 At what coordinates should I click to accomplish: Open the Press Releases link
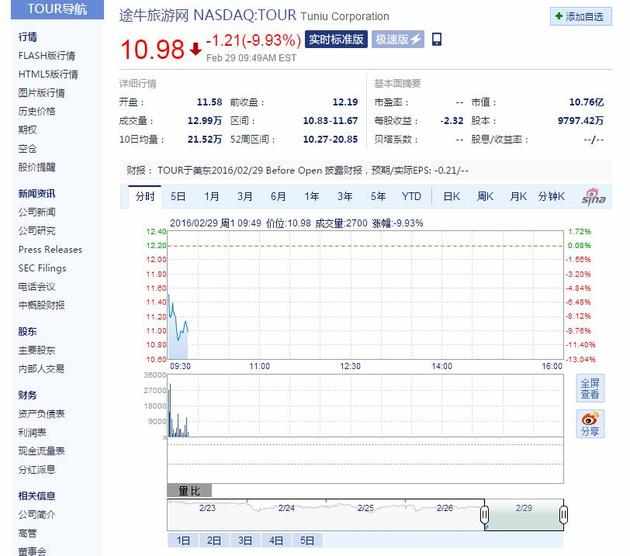[50, 249]
